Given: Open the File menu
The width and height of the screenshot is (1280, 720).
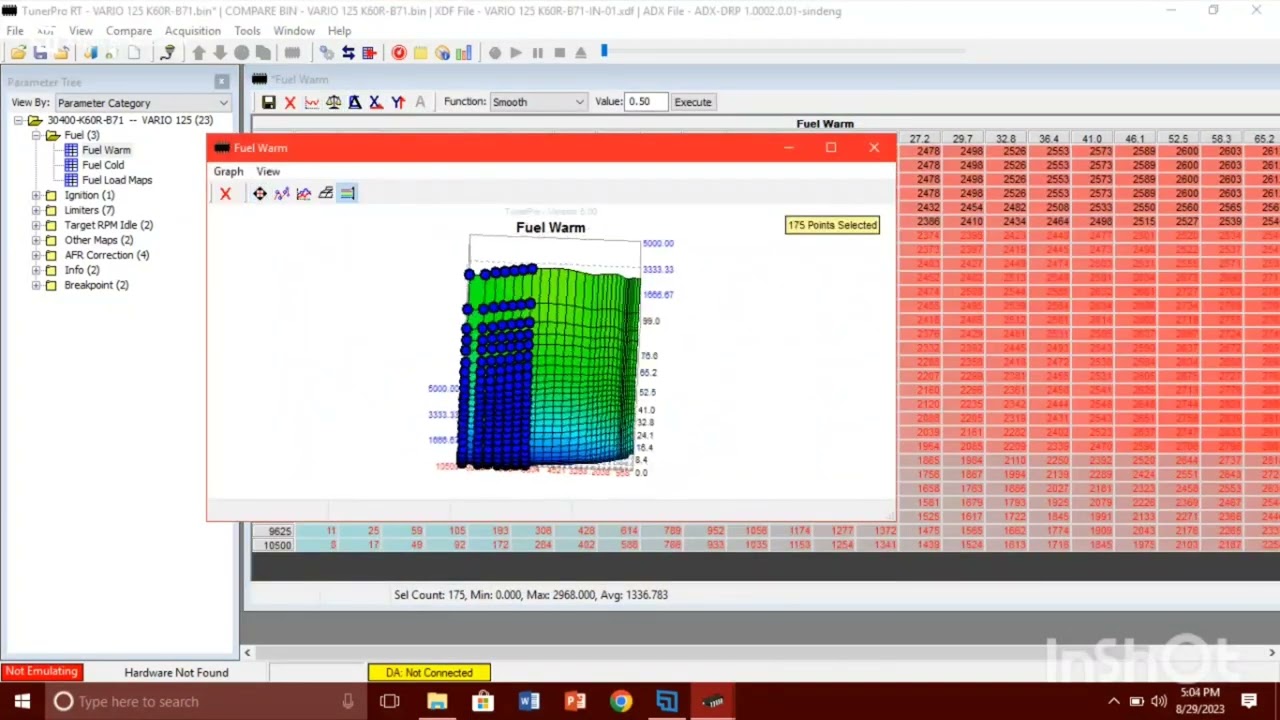Looking at the screenshot, I should point(15,31).
